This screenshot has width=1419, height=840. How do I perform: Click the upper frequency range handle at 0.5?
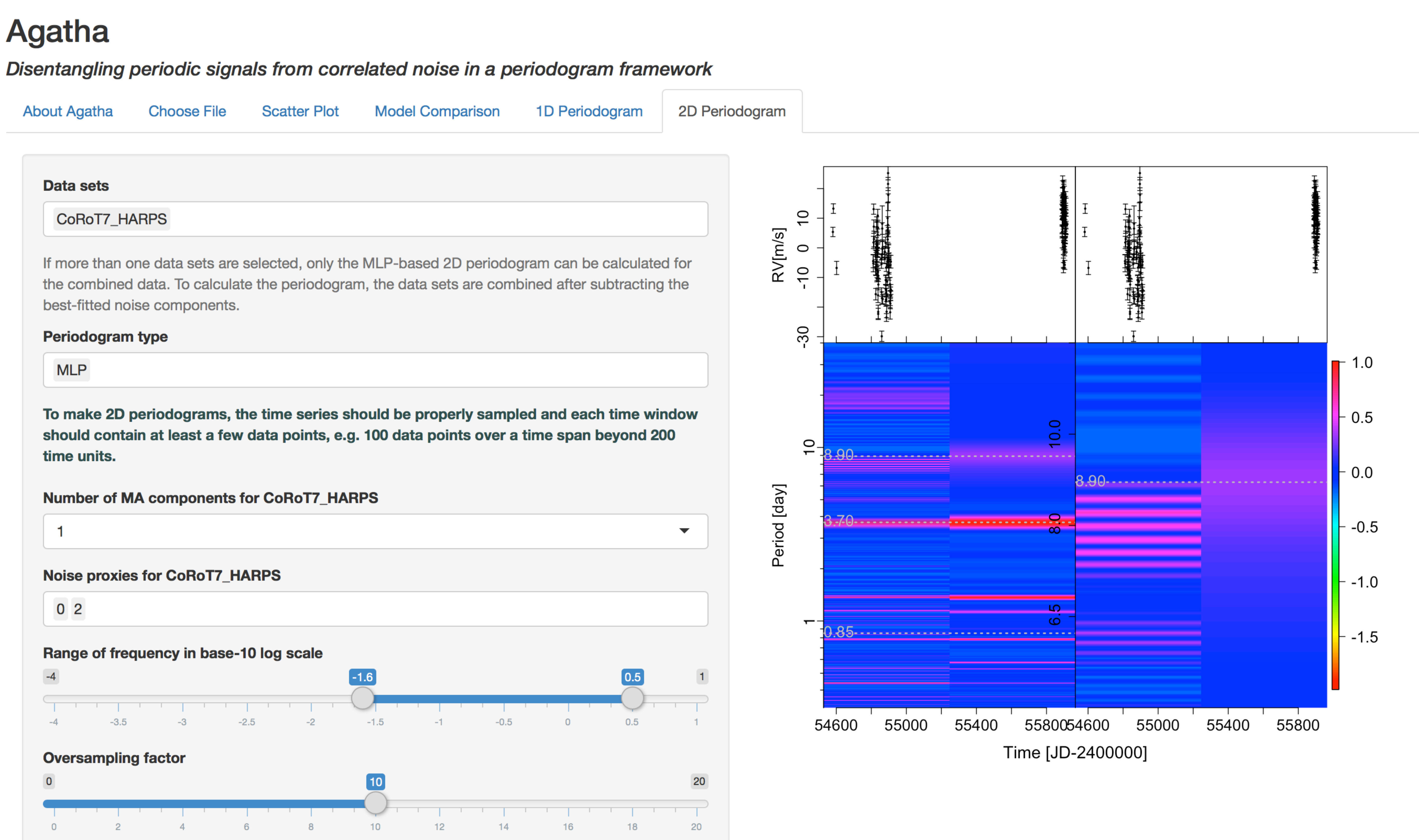[x=632, y=698]
